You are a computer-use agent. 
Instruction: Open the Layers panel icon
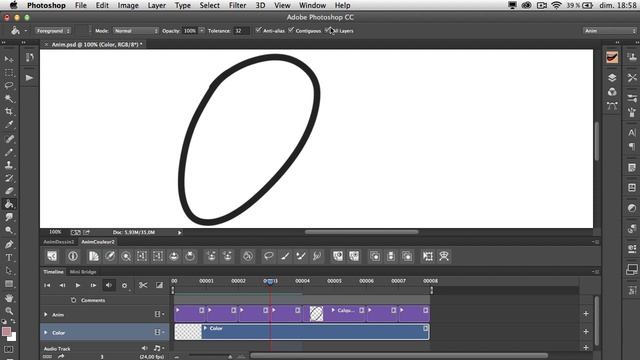pos(612,78)
